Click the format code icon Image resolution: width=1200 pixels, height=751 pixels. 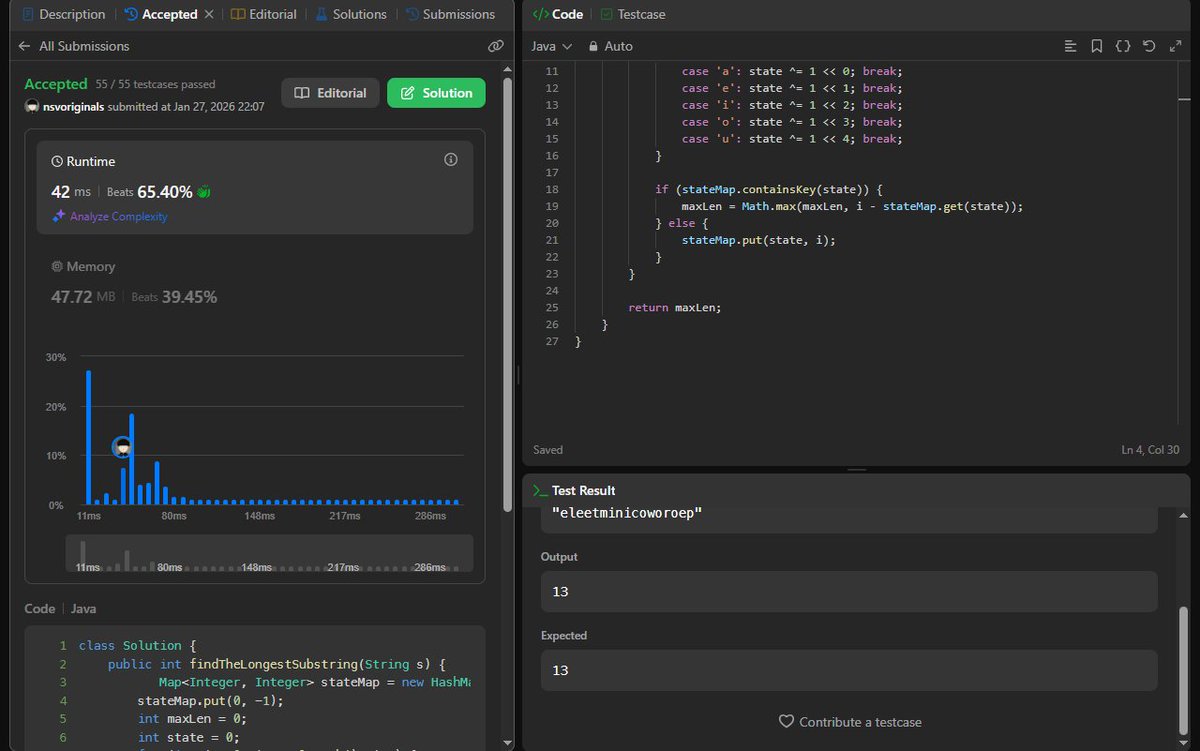pyautogui.click(x=1071, y=46)
